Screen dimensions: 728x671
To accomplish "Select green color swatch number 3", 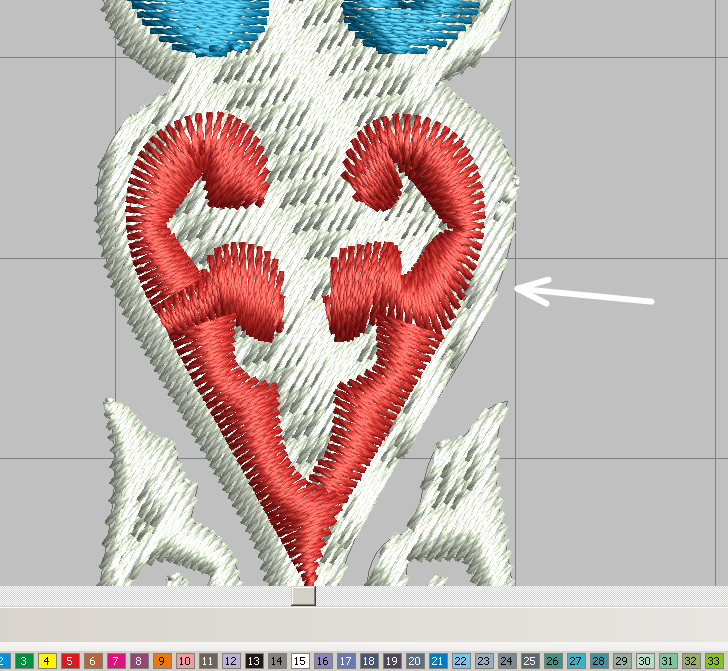I will (x=24, y=661).
